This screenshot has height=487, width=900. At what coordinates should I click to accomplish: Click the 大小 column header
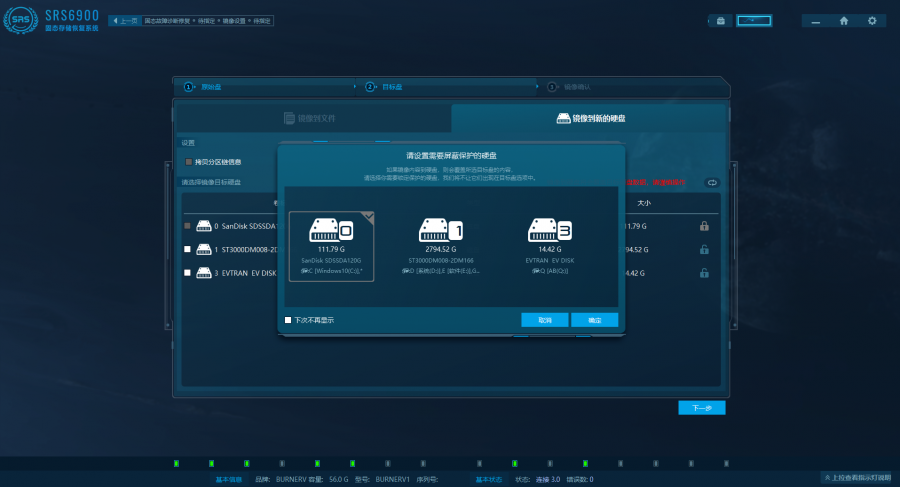[644, 203]
